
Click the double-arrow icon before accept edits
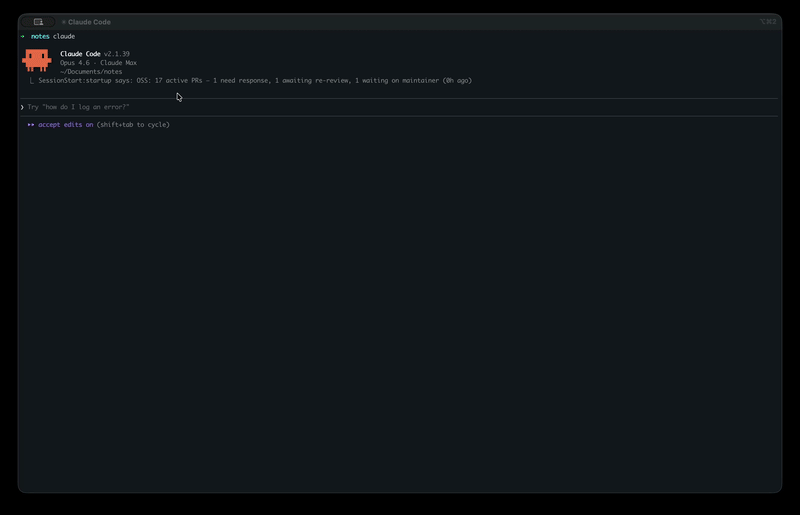point(31,125)
